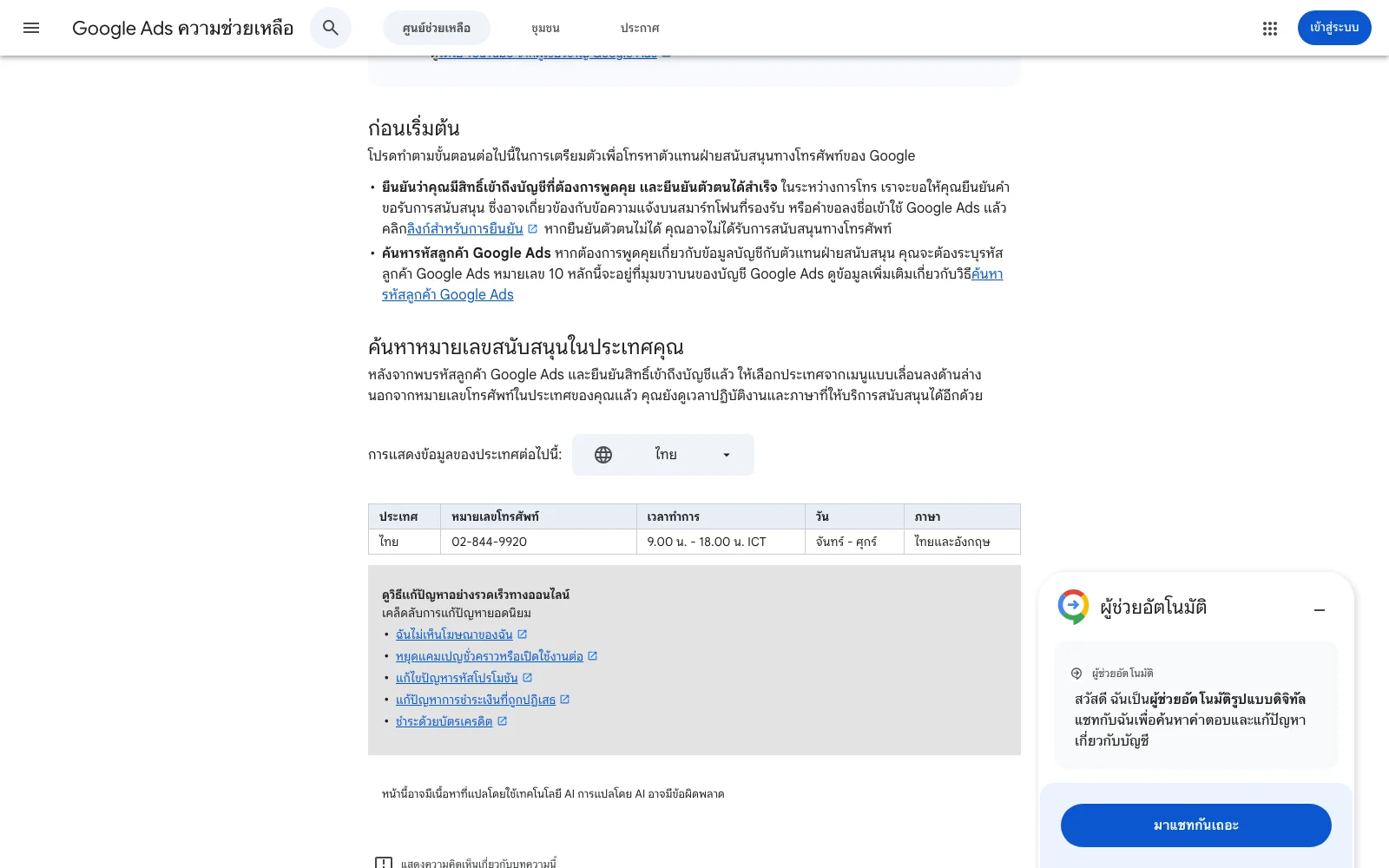Click the เวลาทำการ column header
This screenshot has width=1389, height=868.
click(721, 516)
